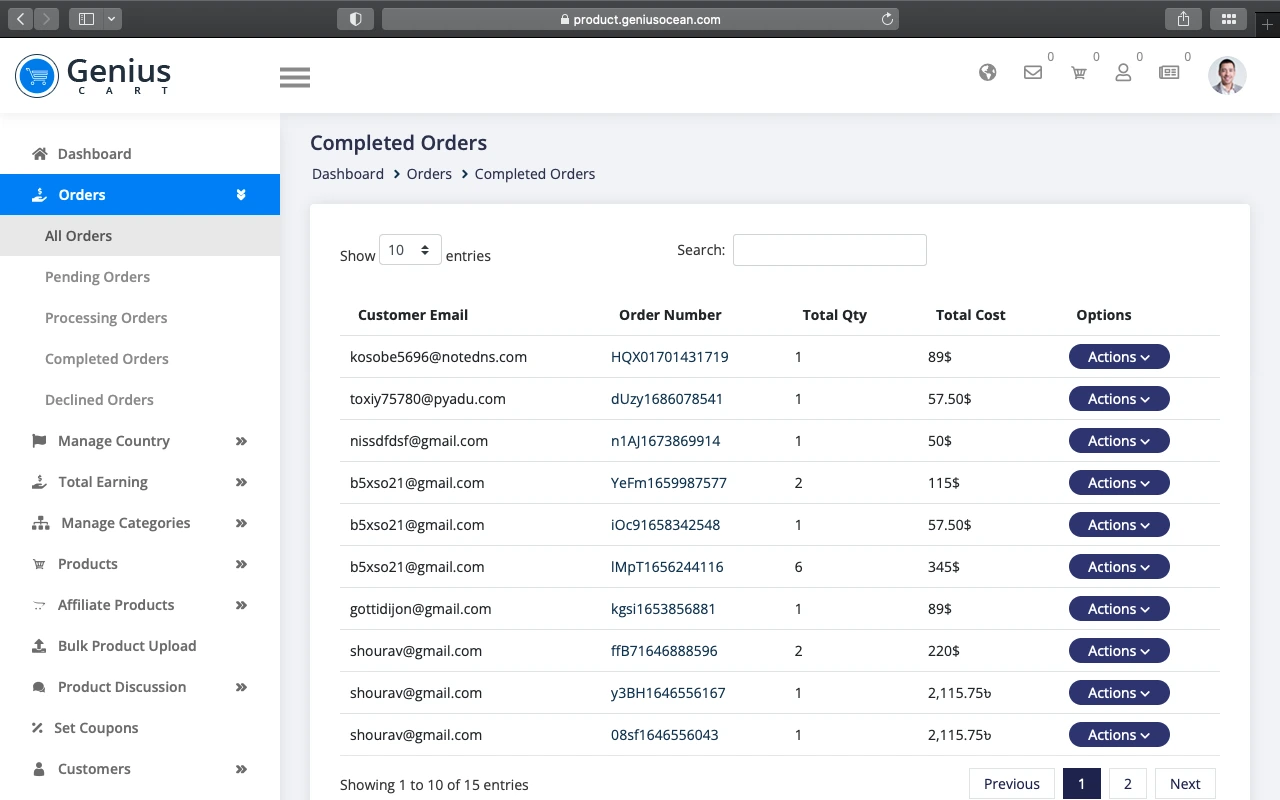Open Actions dropdown for order kgsi1653856881

click(x=1118, y=609)
